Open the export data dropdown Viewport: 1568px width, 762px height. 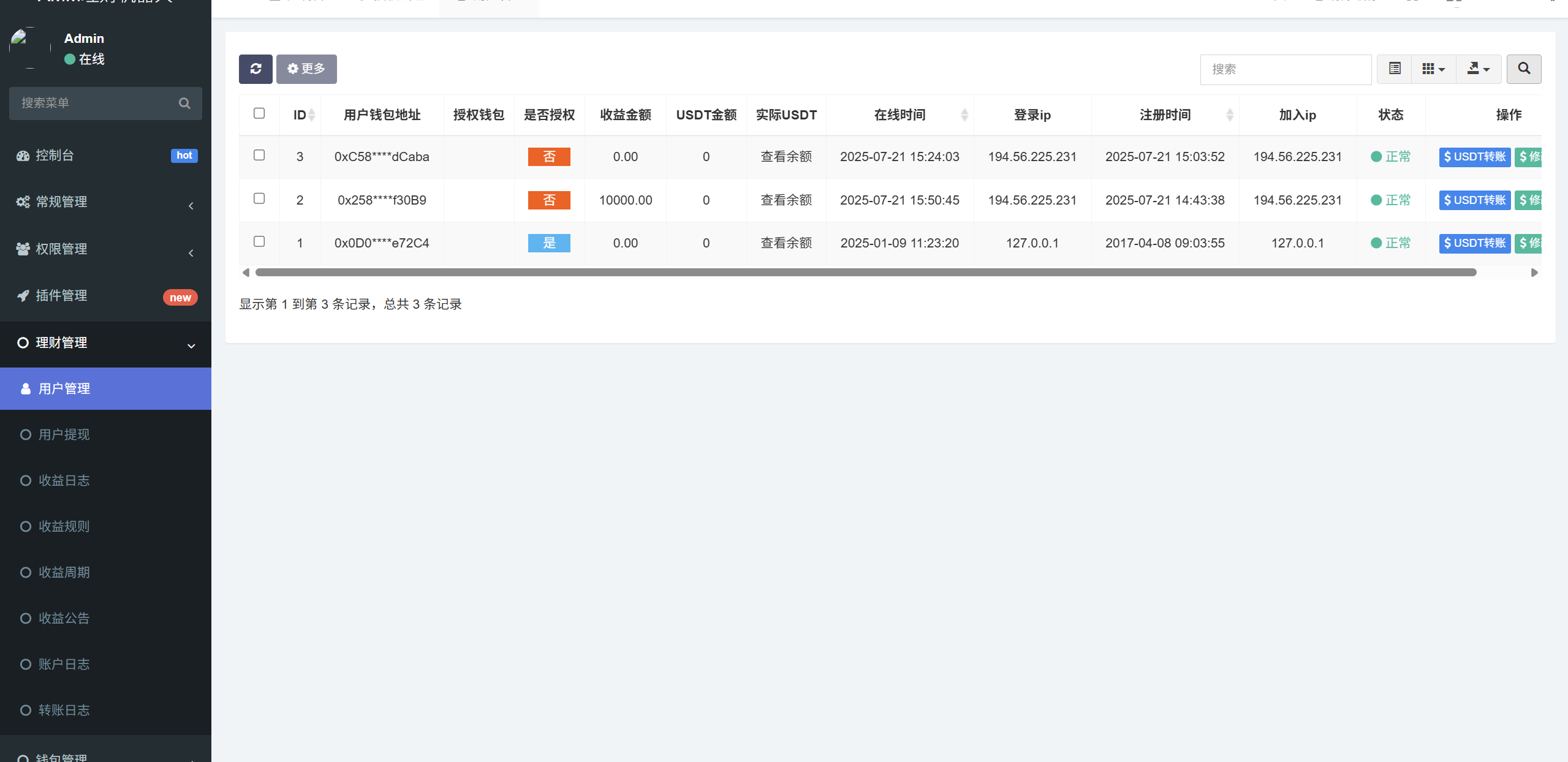[x=1478, y=69]
